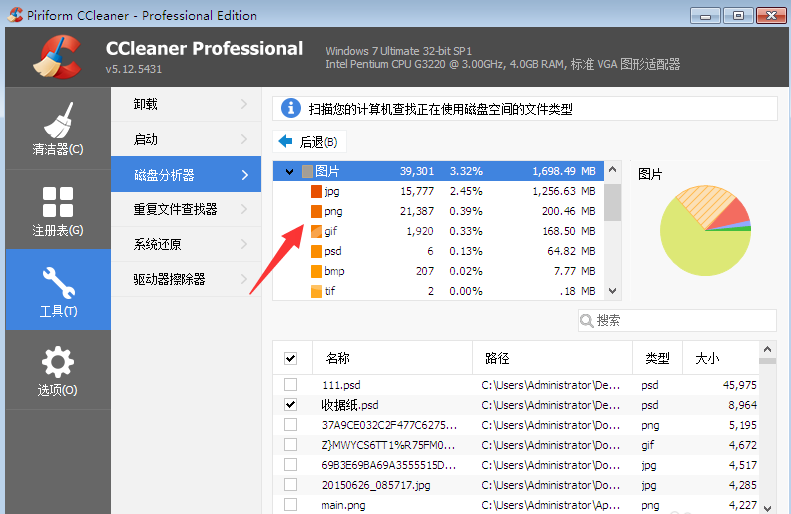Click the chevron next to 启动
791x514 pixels.
click(244, 139)
